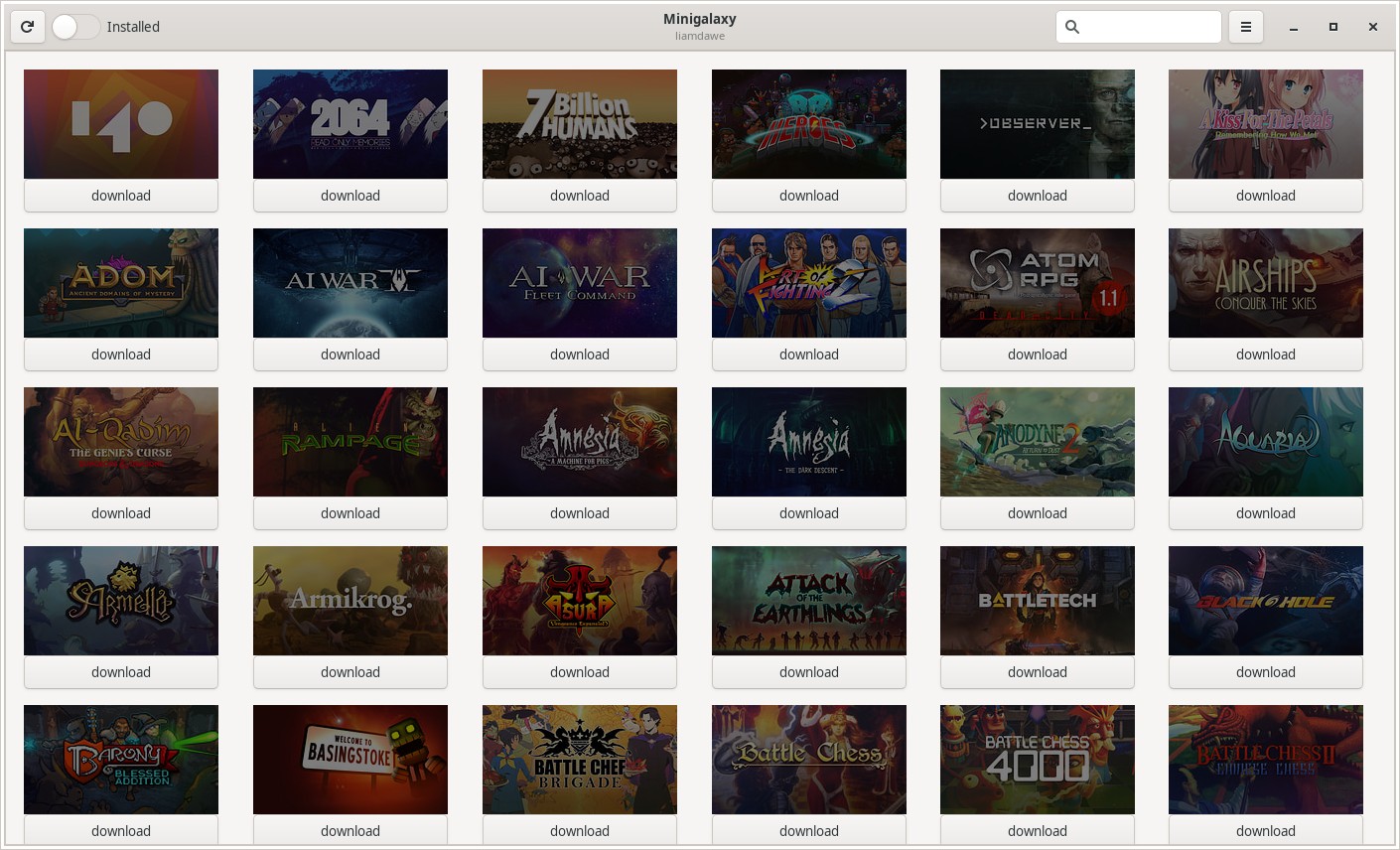The height and width of the screenshot is (850, 1400).
Task: Select the Art of Fighting thumbnail
Action: point(809,283)
